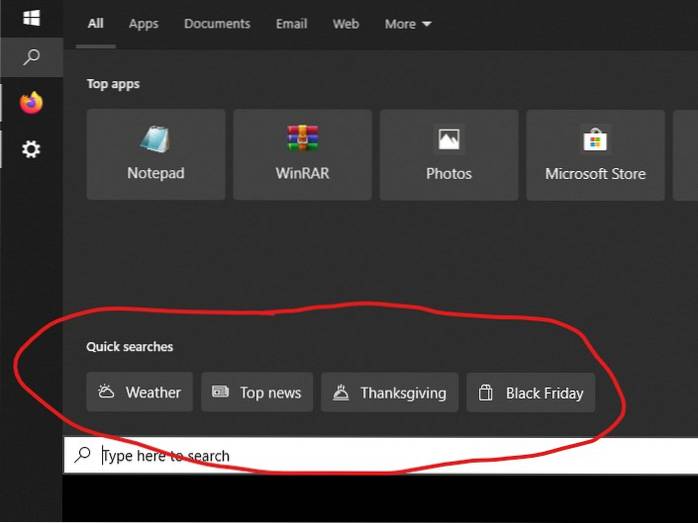Focus the 'Type here to search' field

click(380, 456)
